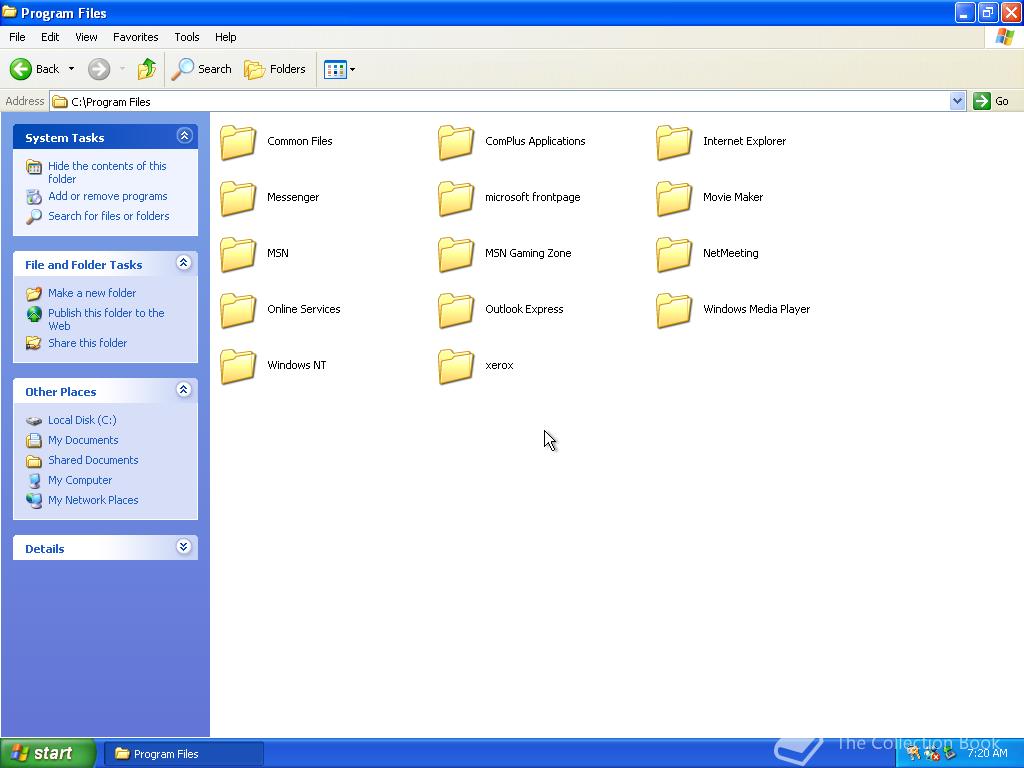Click the system tray clock
Screen dimensions: 1024x768
click(987, 753)
